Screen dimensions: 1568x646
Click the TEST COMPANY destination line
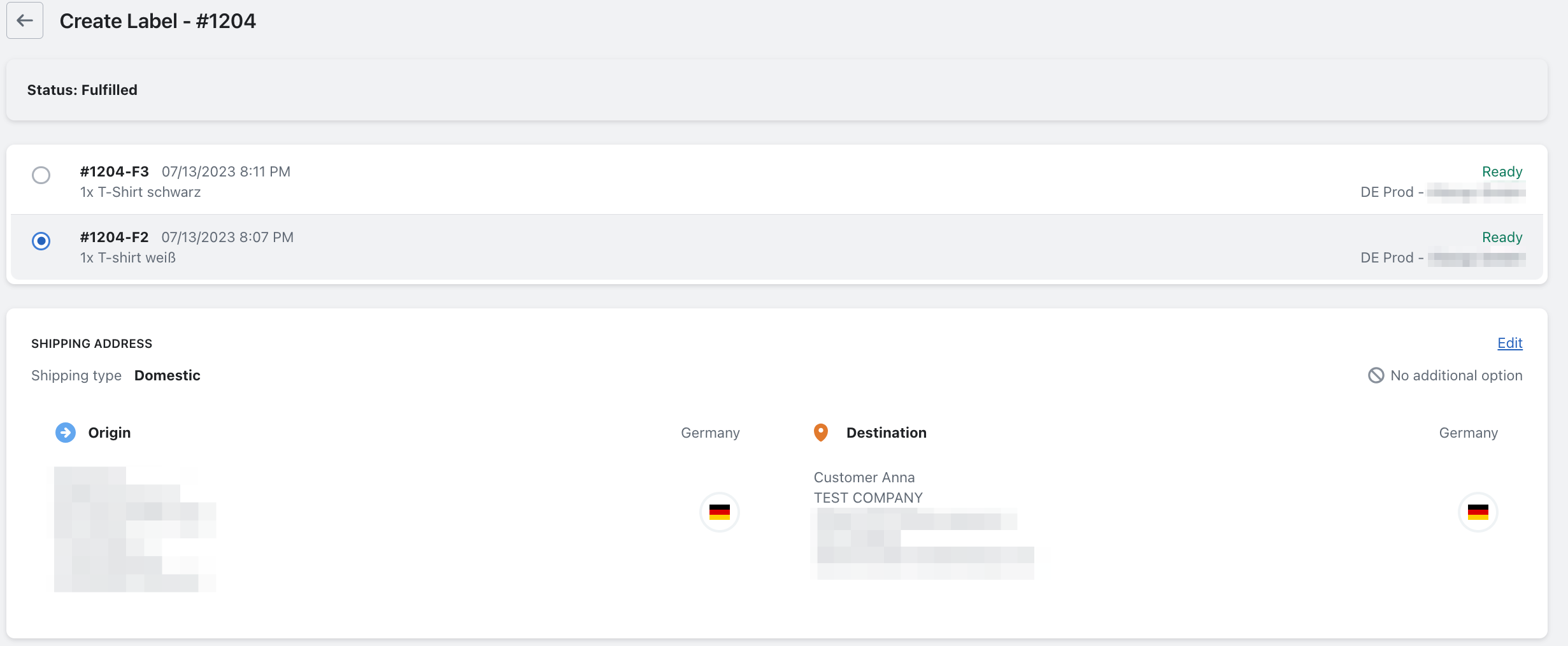tap(867, 498)
